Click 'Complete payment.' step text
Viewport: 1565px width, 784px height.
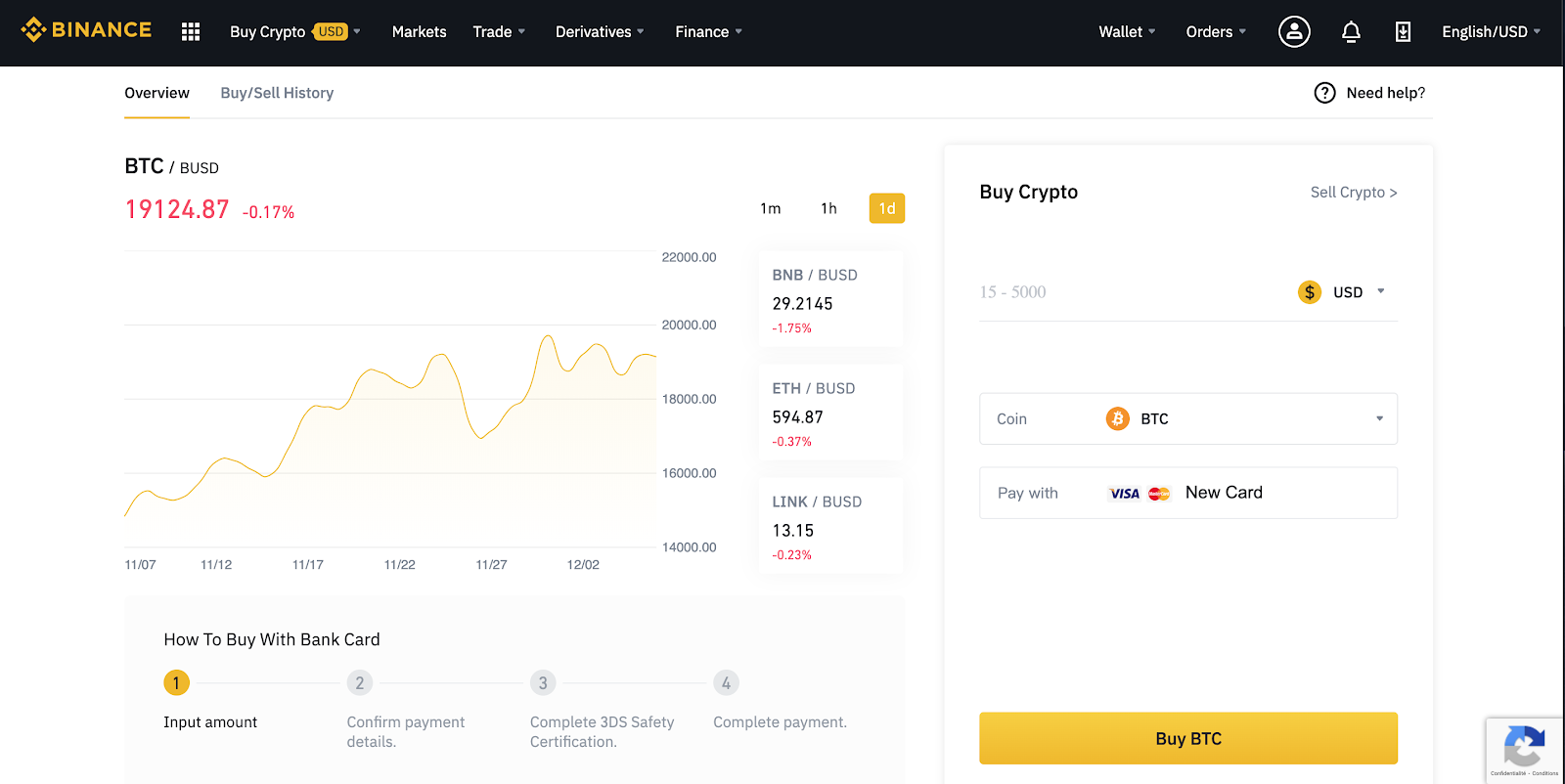coord(780,721)
